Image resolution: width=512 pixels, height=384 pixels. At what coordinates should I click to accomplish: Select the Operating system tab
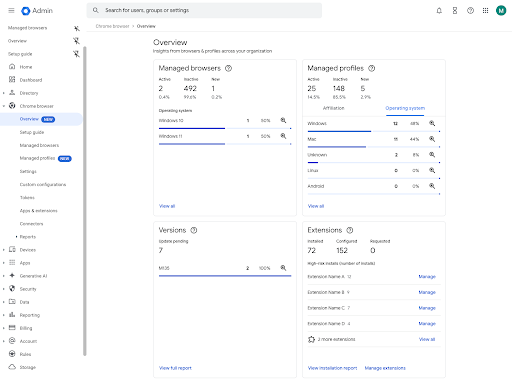(405, 108)
